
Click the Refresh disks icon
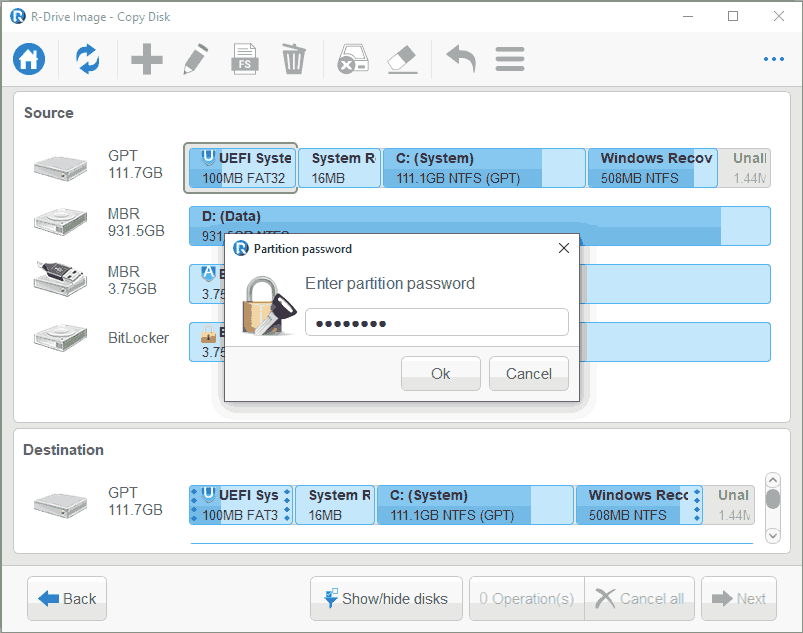88,59
